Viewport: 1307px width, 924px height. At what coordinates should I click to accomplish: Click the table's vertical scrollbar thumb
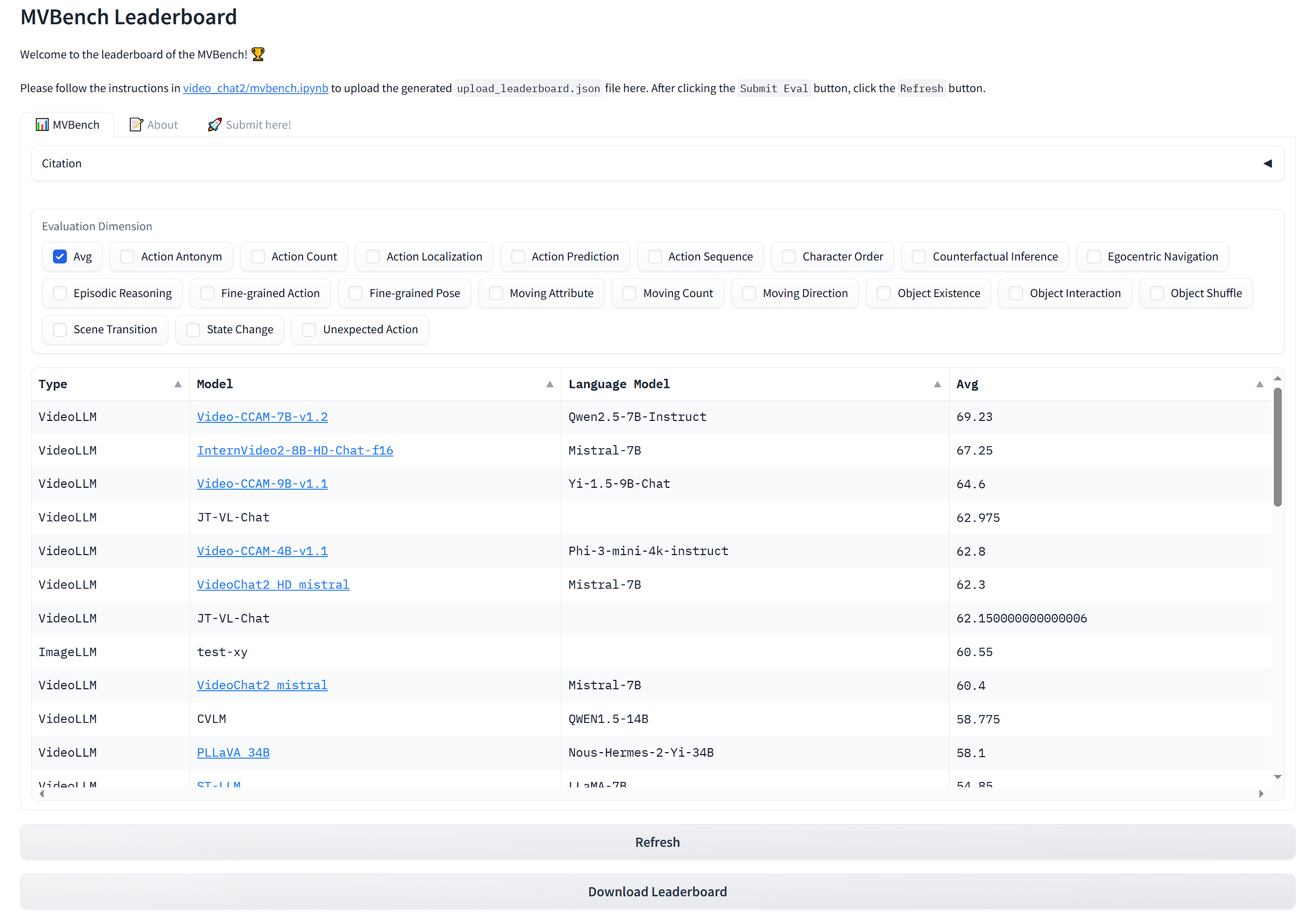point(1277,447)
